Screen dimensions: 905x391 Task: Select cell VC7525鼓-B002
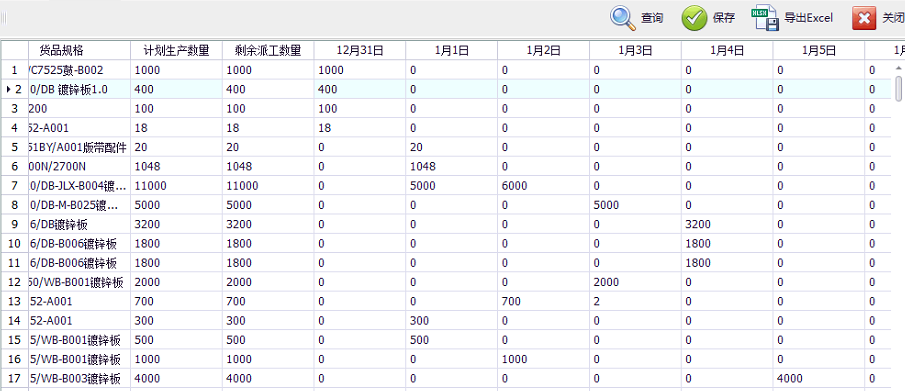(80, 70)
